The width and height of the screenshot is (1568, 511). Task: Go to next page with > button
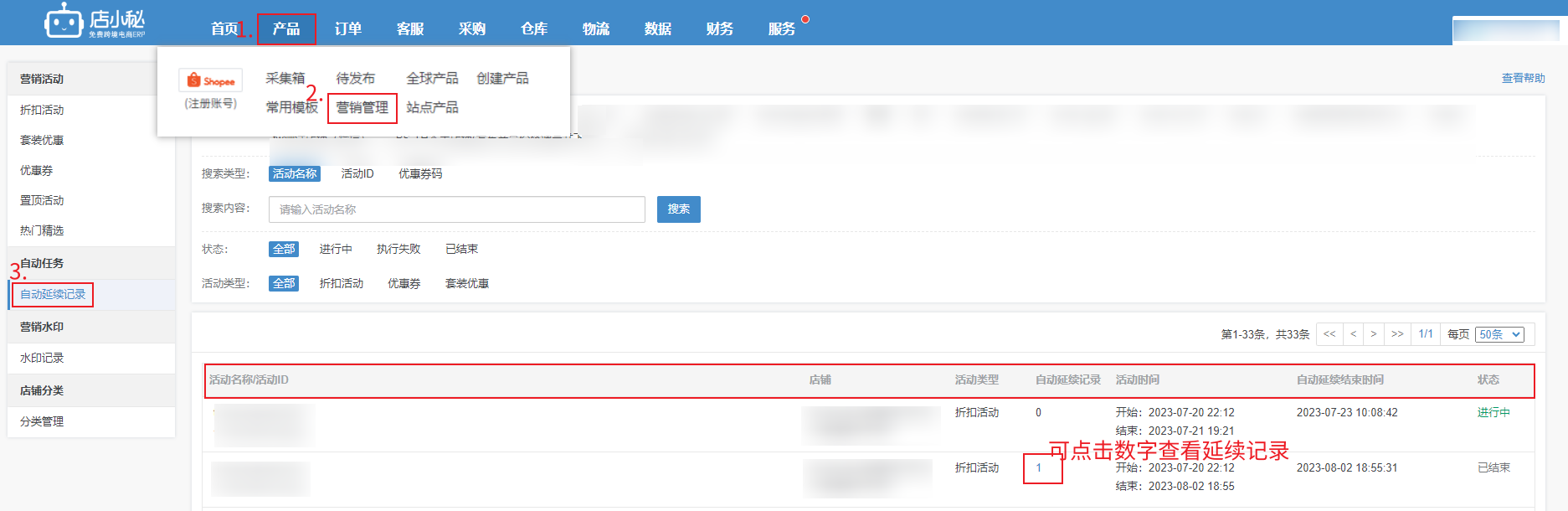(1374, 333)
